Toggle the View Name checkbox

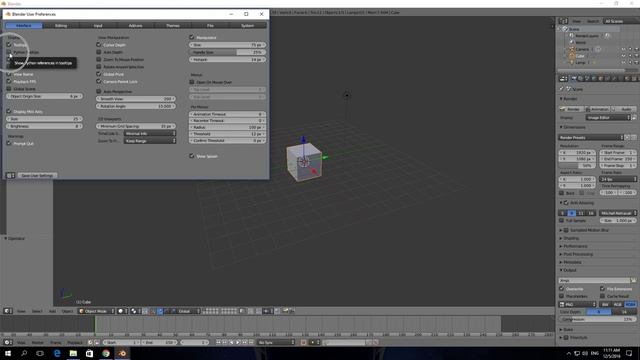tap(9, 74)
